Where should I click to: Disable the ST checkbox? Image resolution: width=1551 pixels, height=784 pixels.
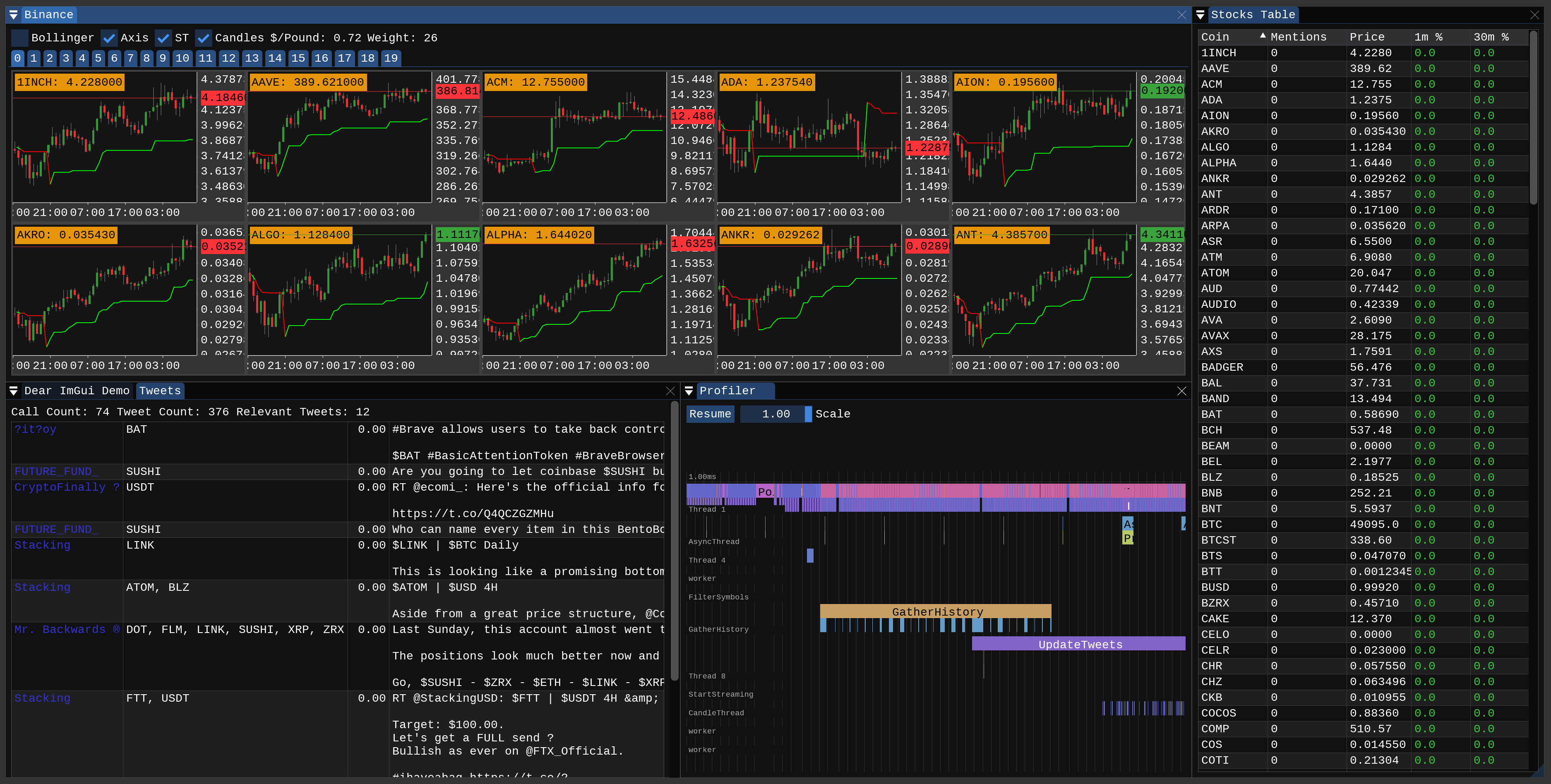163,38
